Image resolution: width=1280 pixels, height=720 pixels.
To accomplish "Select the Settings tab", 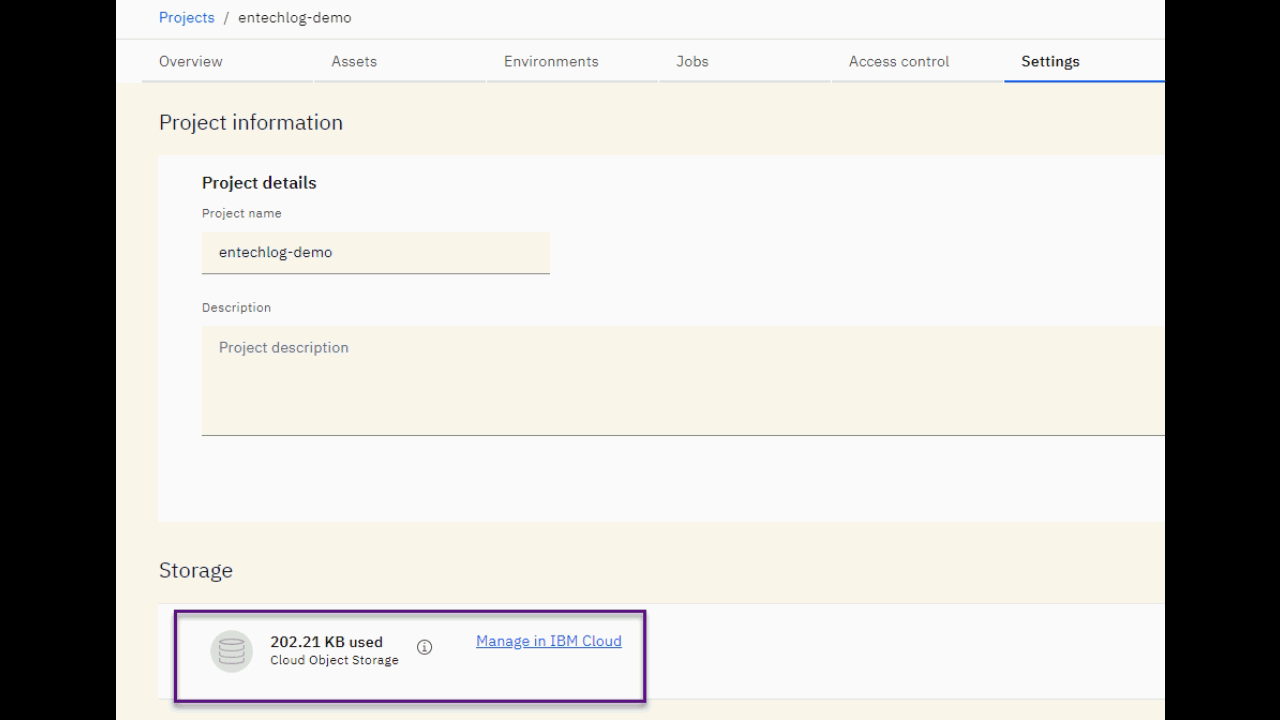I will coord(1050,61).
